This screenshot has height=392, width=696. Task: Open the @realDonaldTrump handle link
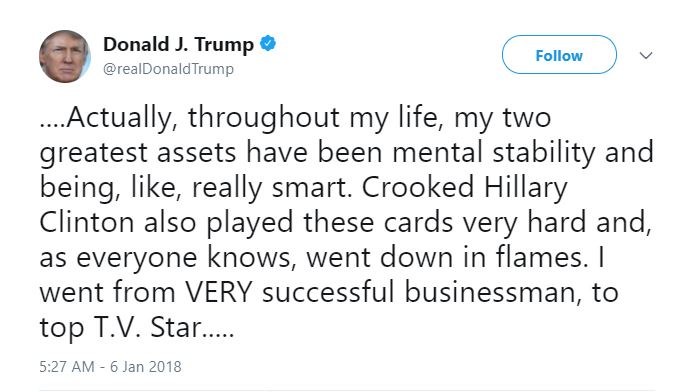pyautogui.click(x=168, y=69)
